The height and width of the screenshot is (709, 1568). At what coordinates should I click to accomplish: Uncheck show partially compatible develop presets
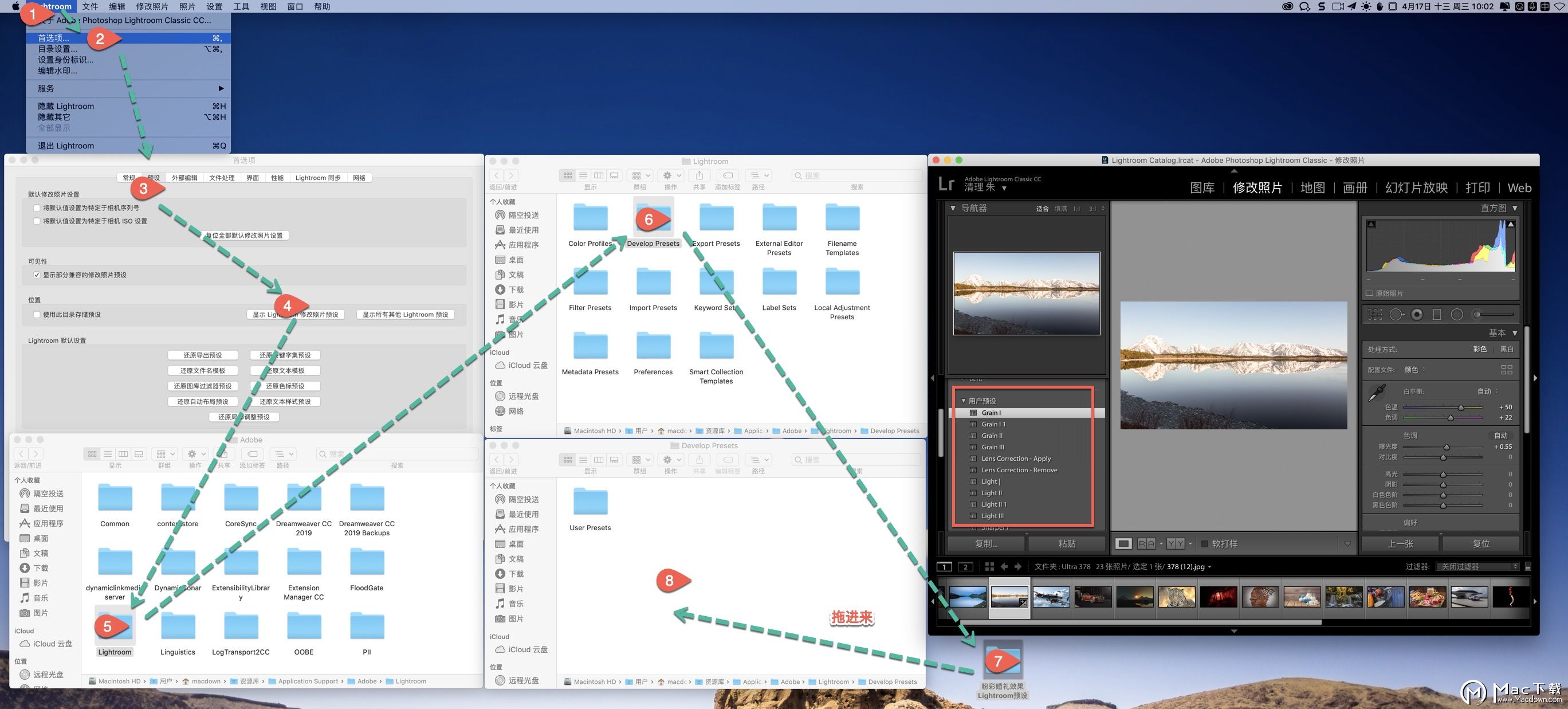37,275
